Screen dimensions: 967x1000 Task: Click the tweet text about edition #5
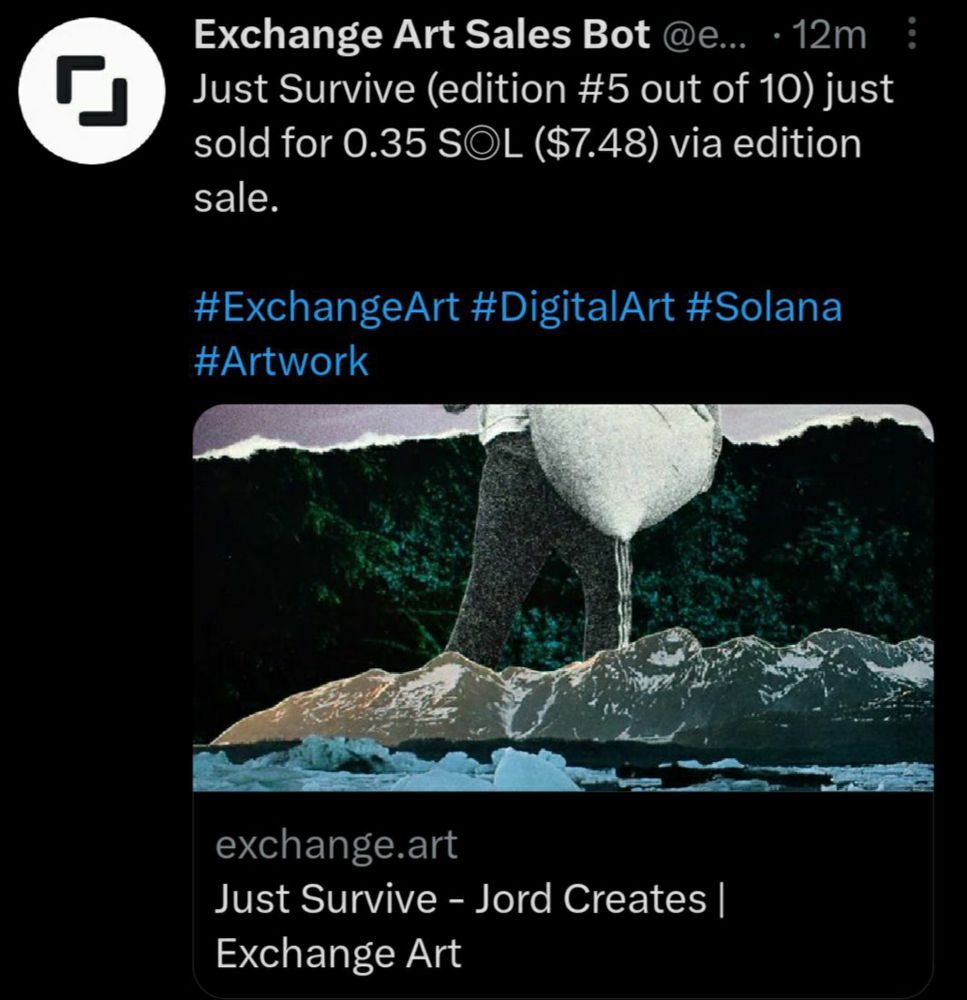[543, 143]
